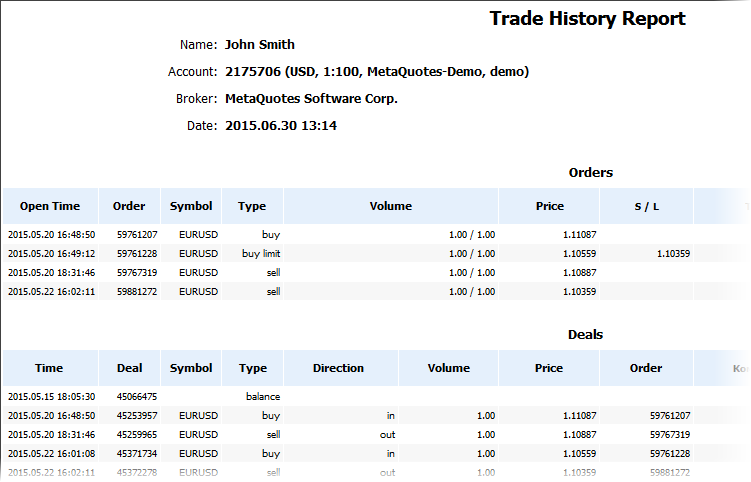Screen dimensions: 751x482
Task: Click the Deal column header
Action: click(x=129, y=368)
